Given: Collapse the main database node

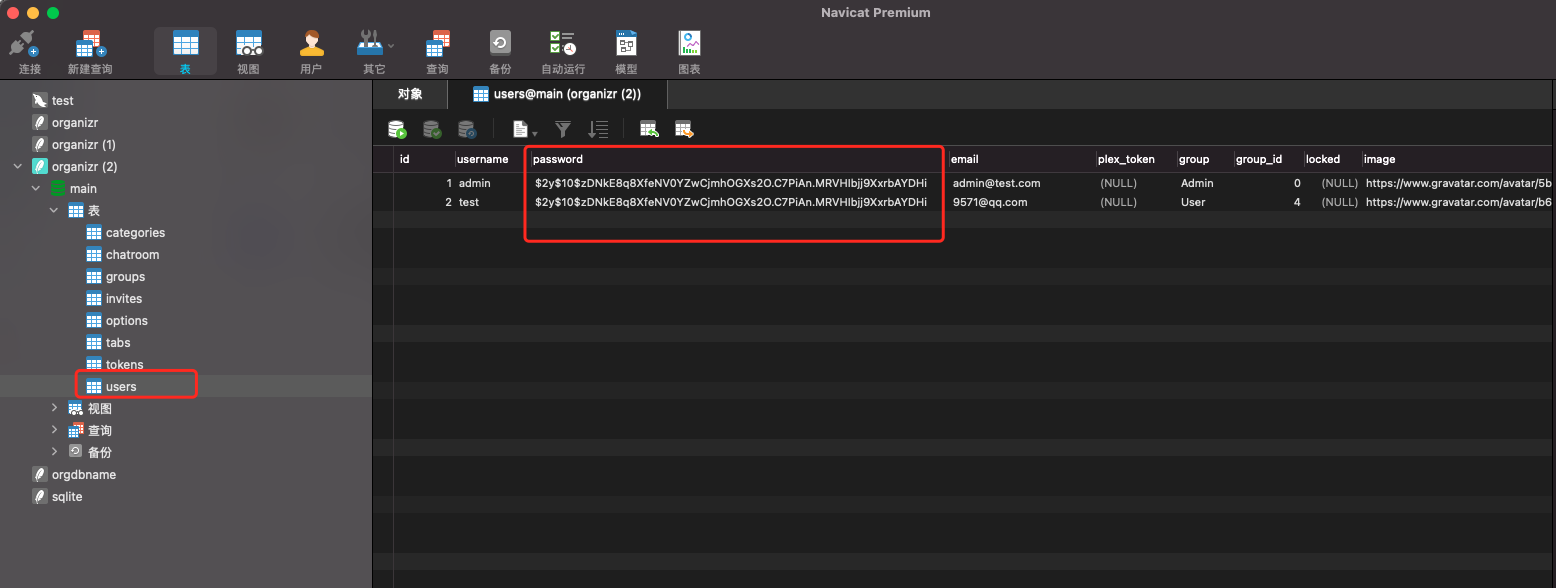Looking at the screenshot, I should coord(36,189).
